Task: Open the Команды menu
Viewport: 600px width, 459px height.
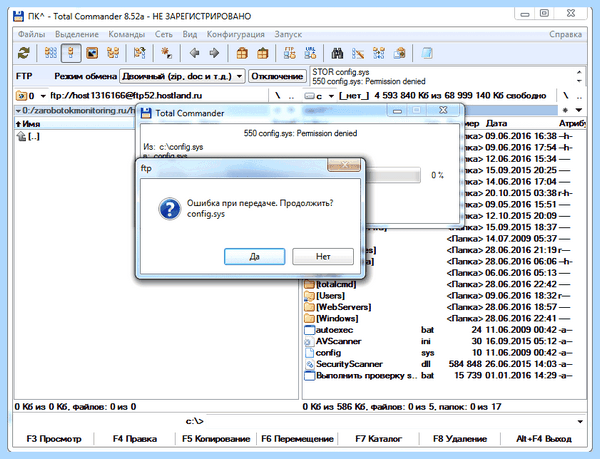Action: (x=127, y=34)
